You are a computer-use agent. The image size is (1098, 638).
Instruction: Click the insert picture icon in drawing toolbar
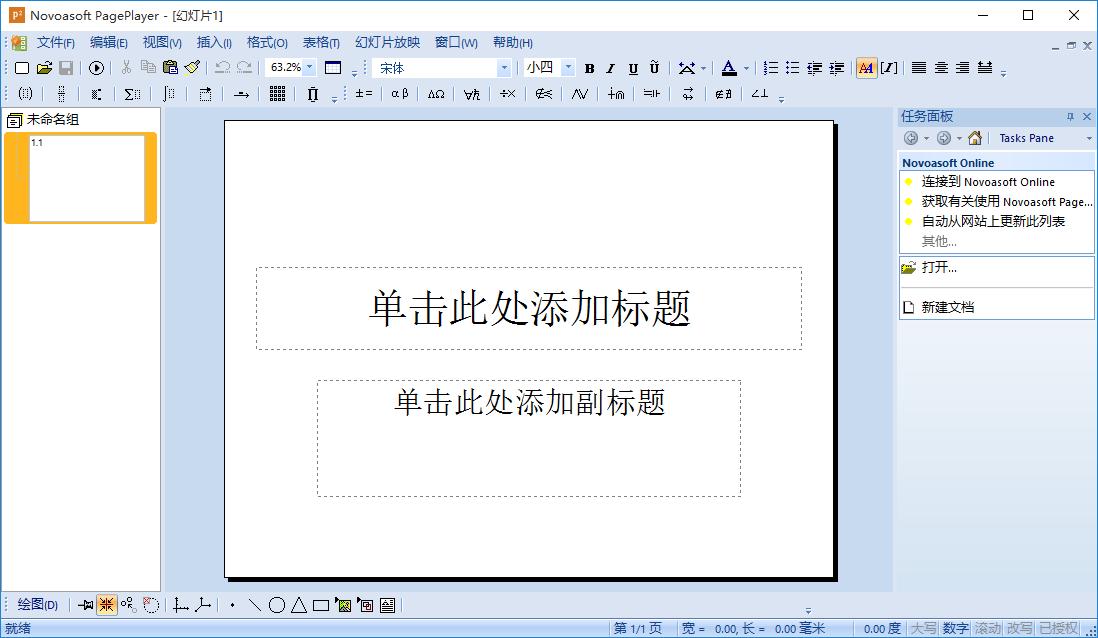[343, 605]
